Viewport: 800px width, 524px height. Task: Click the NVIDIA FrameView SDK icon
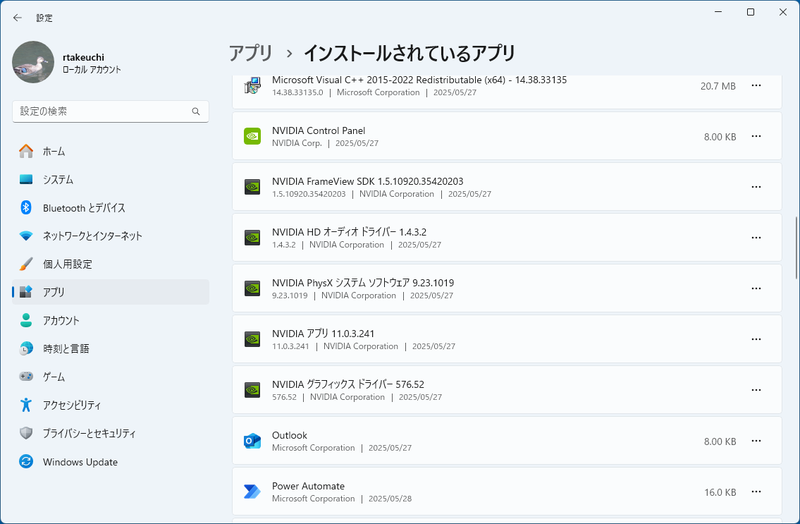click(252, 187)
